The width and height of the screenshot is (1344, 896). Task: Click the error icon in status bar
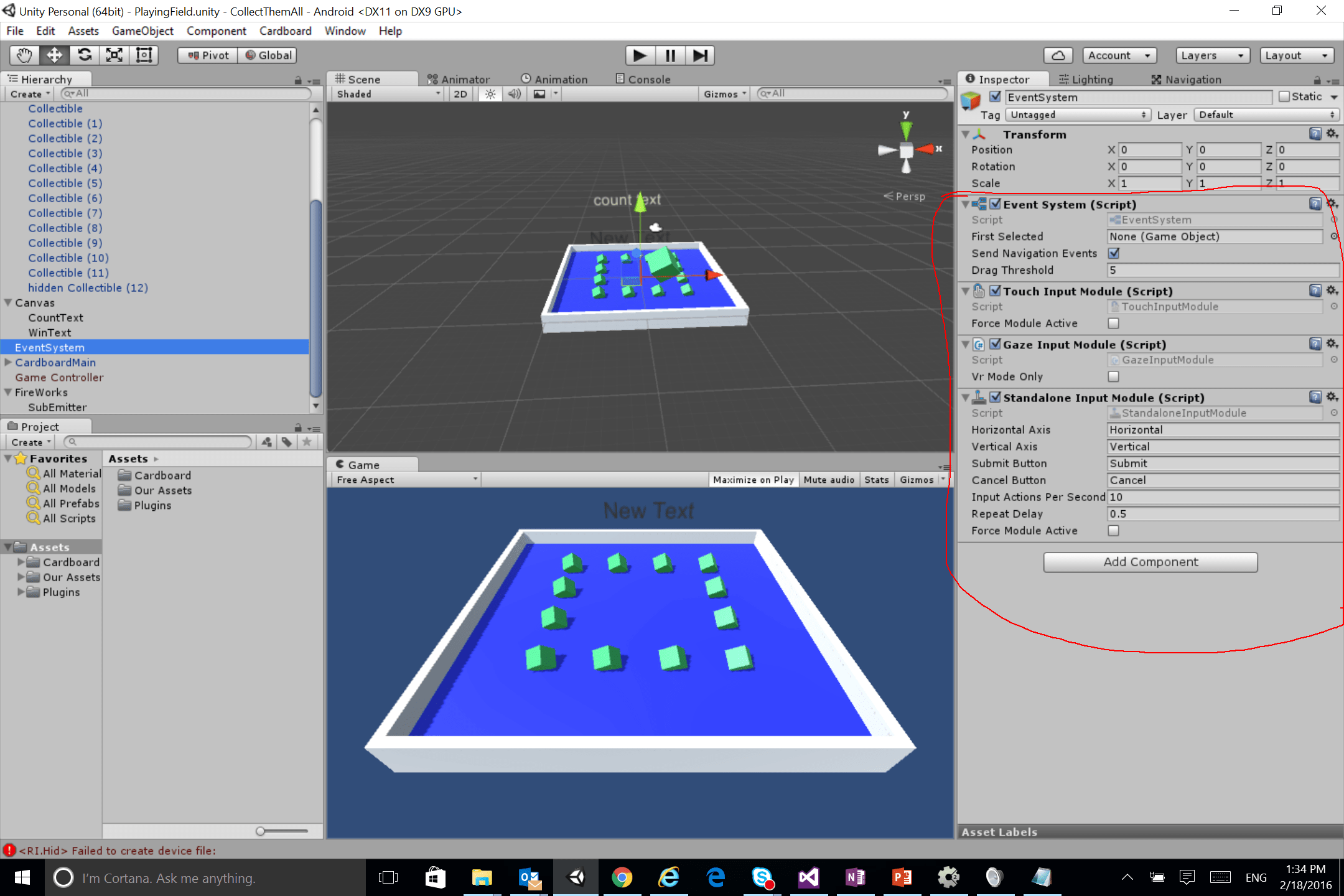pyautogui.click(x=9, y=850)
